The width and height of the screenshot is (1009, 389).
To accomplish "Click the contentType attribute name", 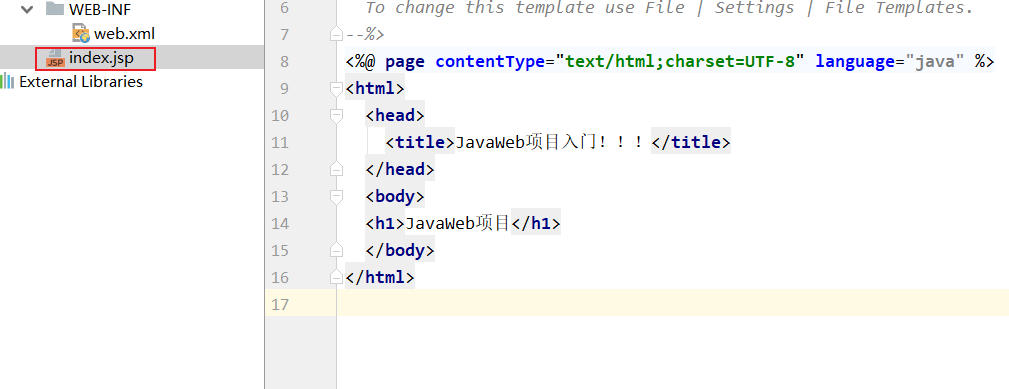I will (490, 62).
